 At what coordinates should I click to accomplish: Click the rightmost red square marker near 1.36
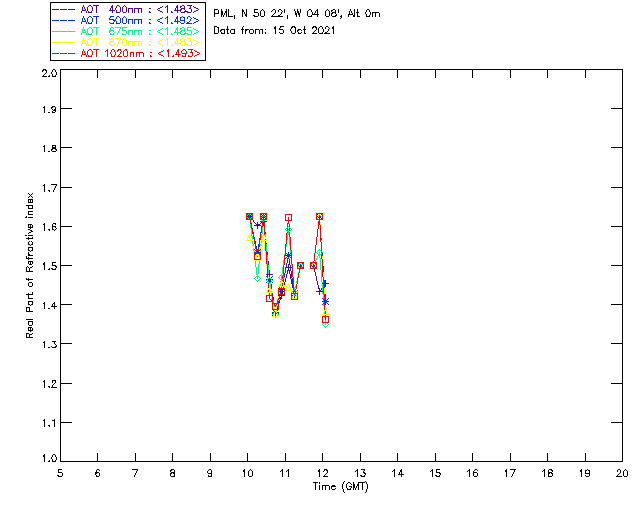326,319
